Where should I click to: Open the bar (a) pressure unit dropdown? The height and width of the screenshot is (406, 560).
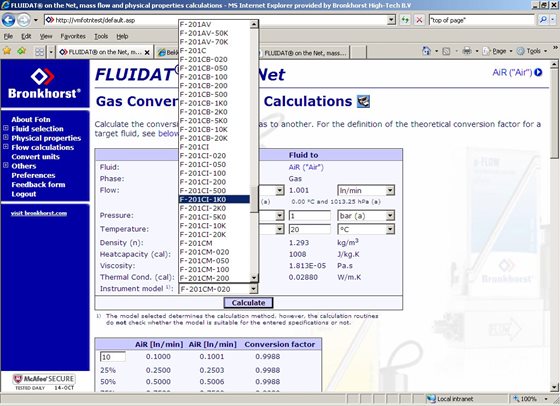tap(390, 216)
